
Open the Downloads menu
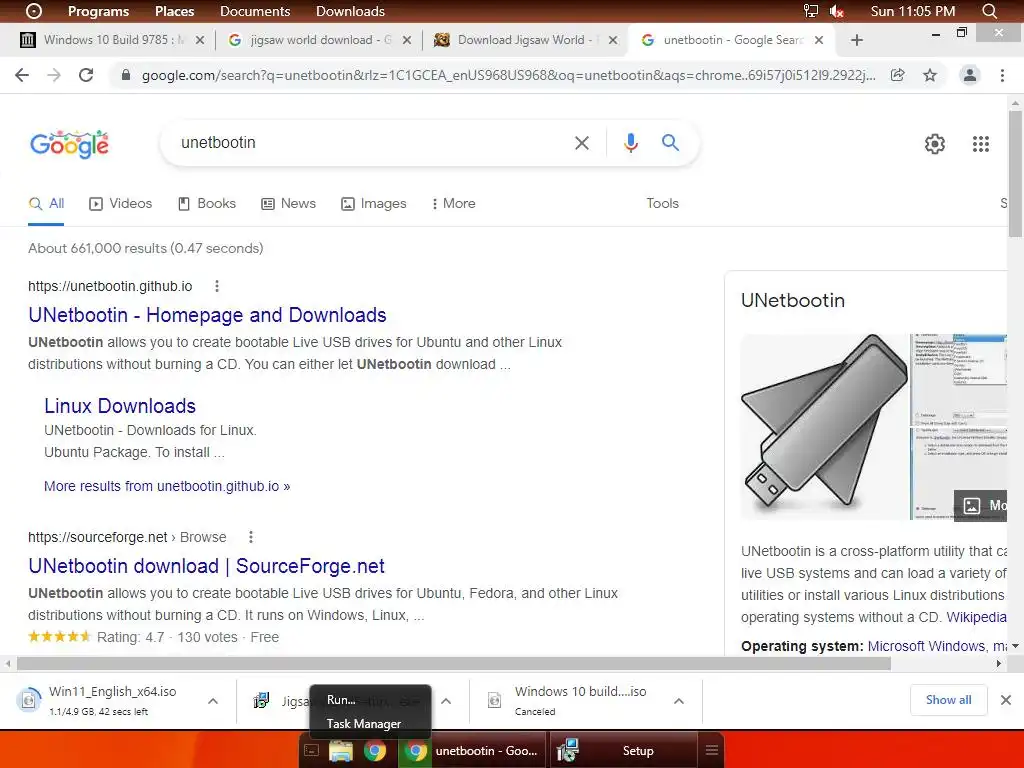350,11
